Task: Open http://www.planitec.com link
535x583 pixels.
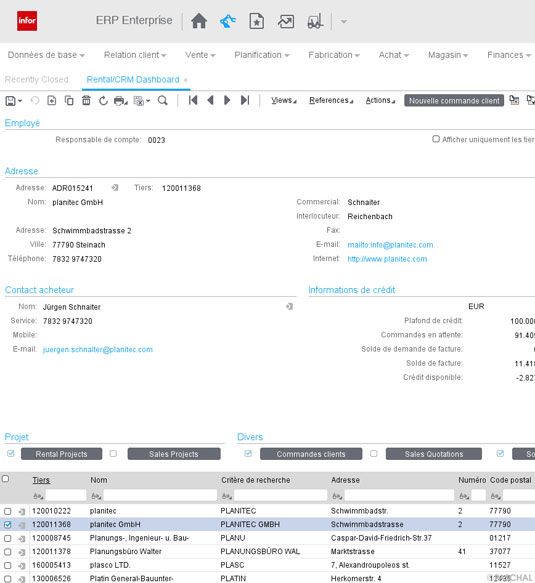Action: [x=387, y=259]
